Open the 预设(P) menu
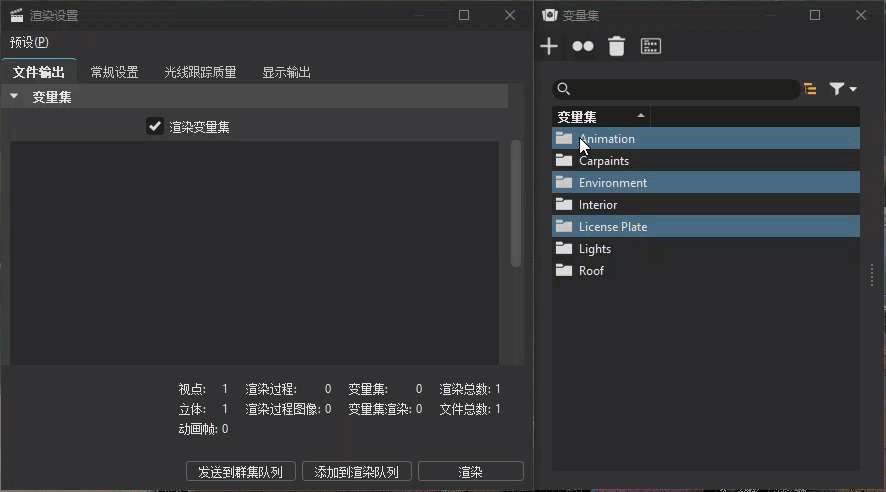886x492 pixels. tap(29, 42)
